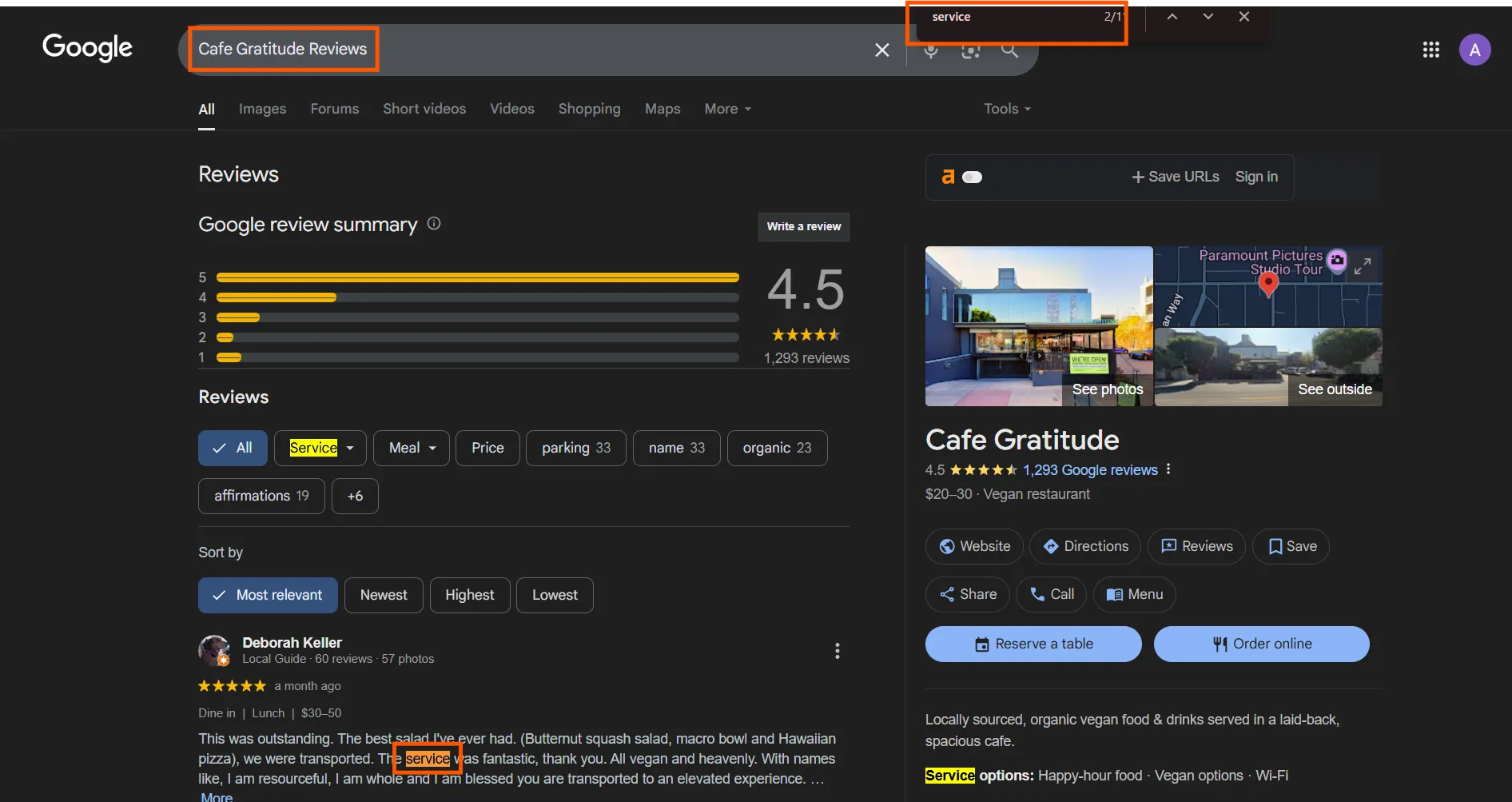The width and height of the screenshot is (1512, 802).
Task: Switch to the Videos tab
Action: click(x=512, y=109)
